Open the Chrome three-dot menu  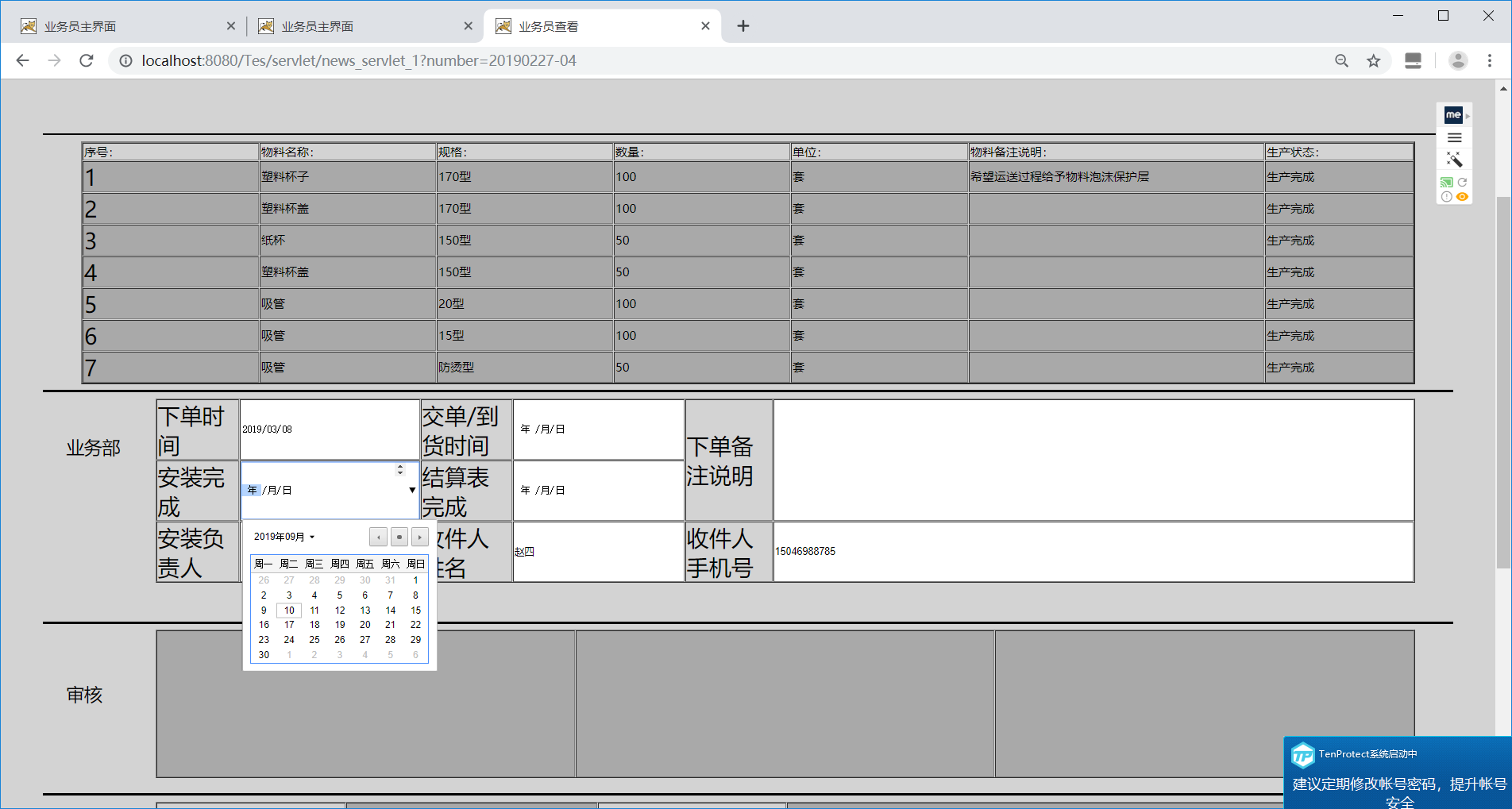1490,60
